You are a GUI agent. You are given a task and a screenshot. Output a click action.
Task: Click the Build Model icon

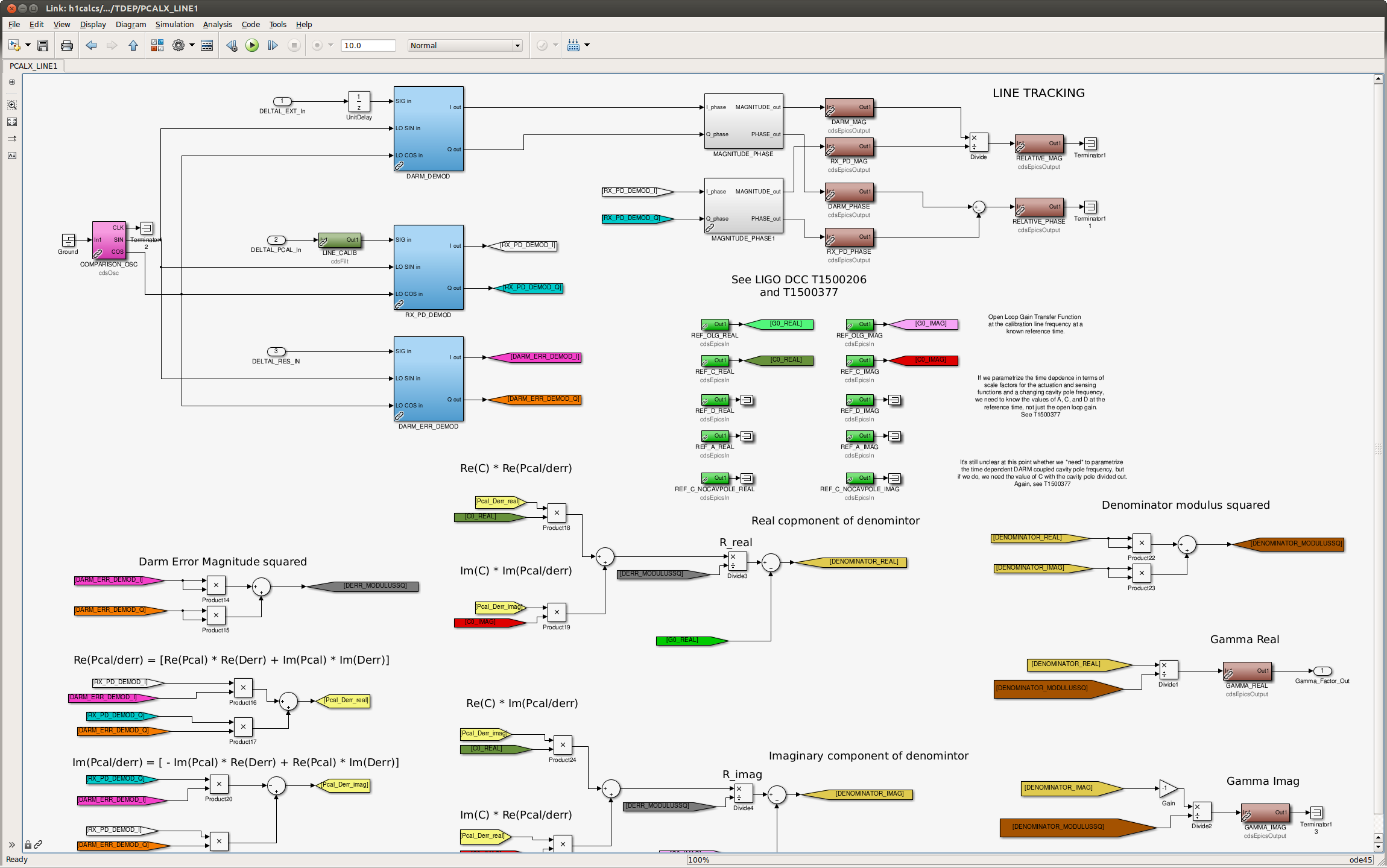[x=573, y=45]
